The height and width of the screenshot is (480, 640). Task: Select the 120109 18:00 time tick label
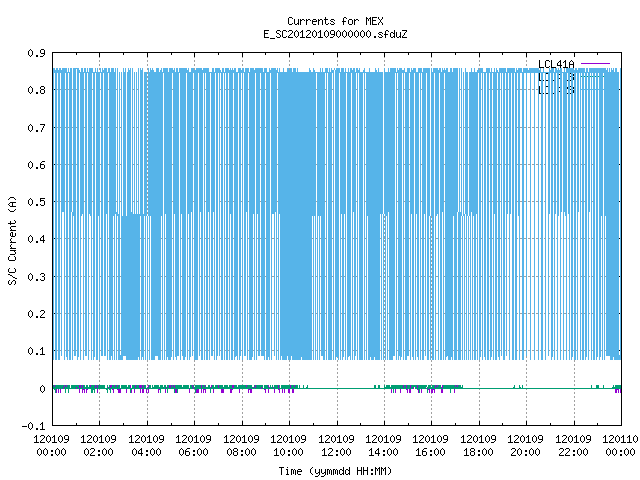tap(478, 446)
